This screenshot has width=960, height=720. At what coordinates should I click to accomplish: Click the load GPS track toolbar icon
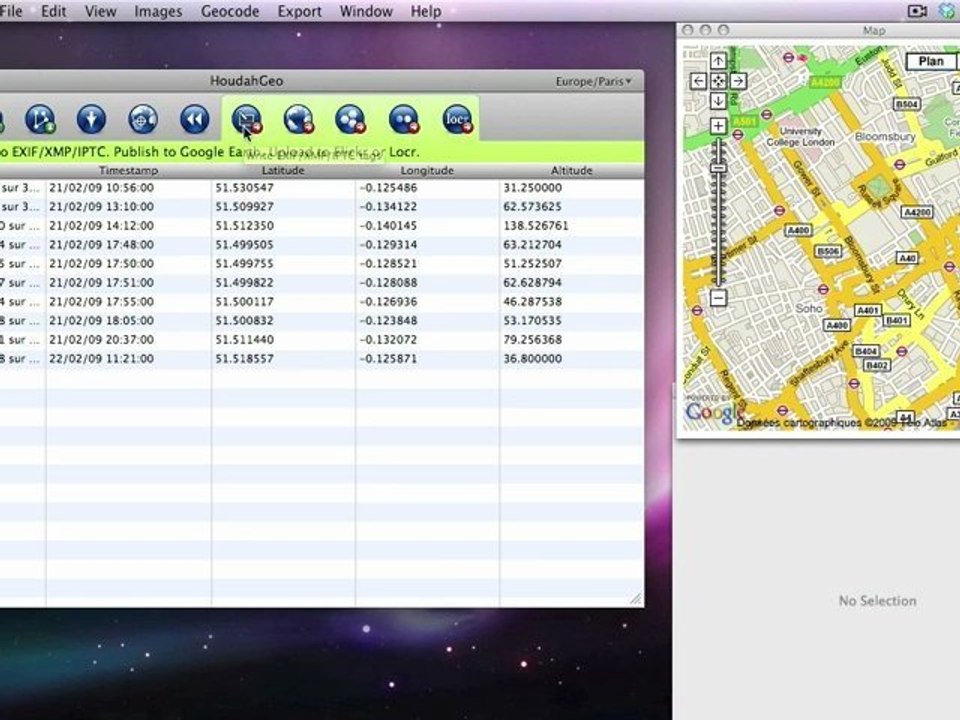40,119
